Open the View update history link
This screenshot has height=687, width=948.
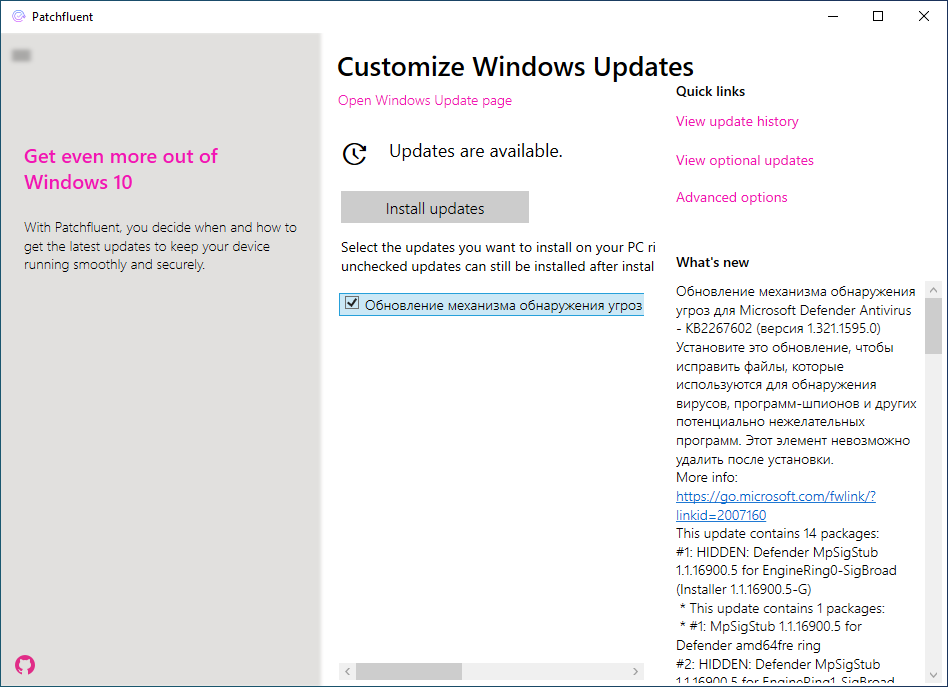(x=737, y=122)
